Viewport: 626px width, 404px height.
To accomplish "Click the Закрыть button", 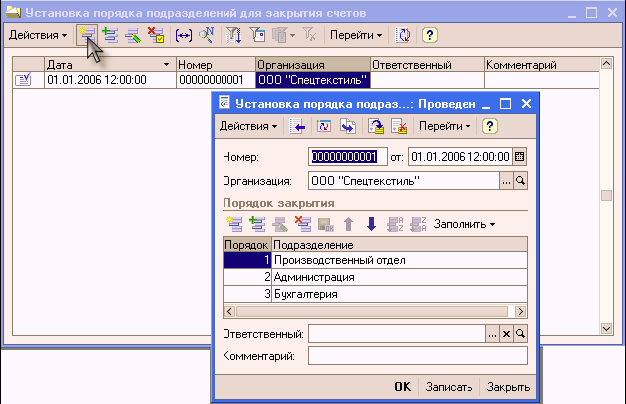I will (508, 387).
